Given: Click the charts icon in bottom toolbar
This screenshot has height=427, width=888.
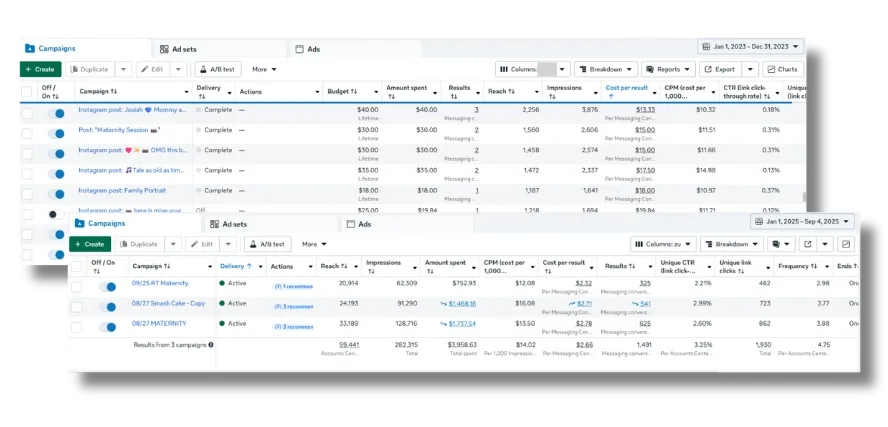Looking at the screenshot, I should click(846, 244).
